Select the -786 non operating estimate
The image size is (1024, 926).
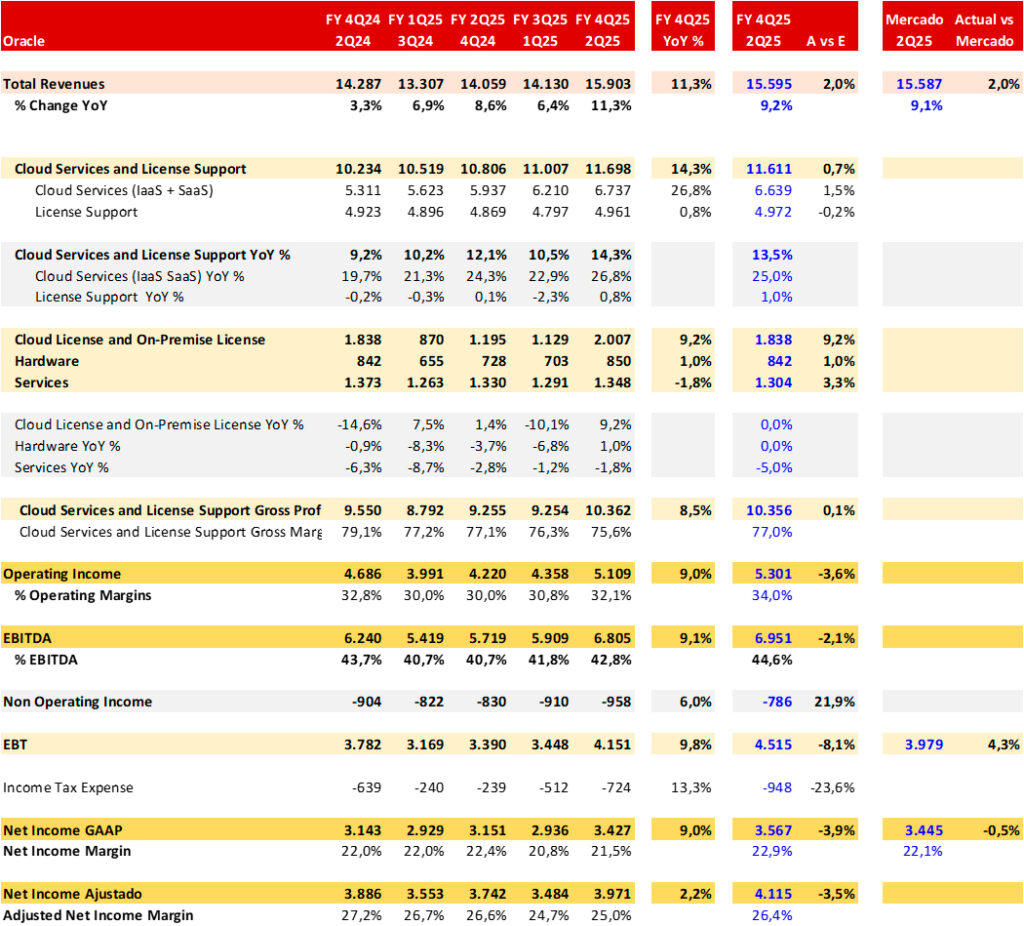click(x=774, y=701)
